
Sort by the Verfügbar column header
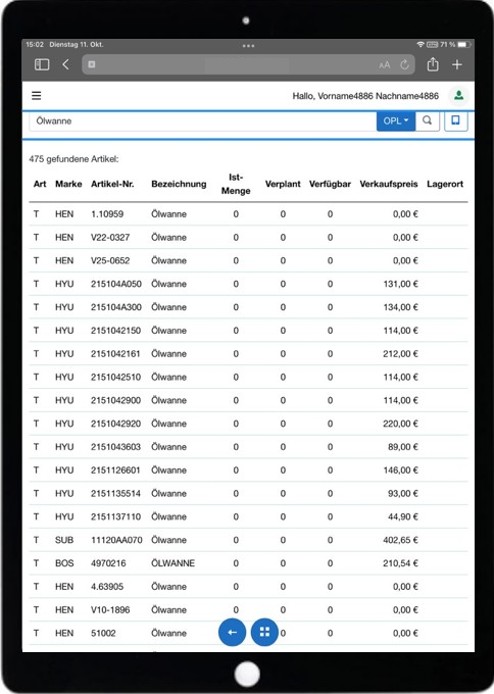coord(330,184)
